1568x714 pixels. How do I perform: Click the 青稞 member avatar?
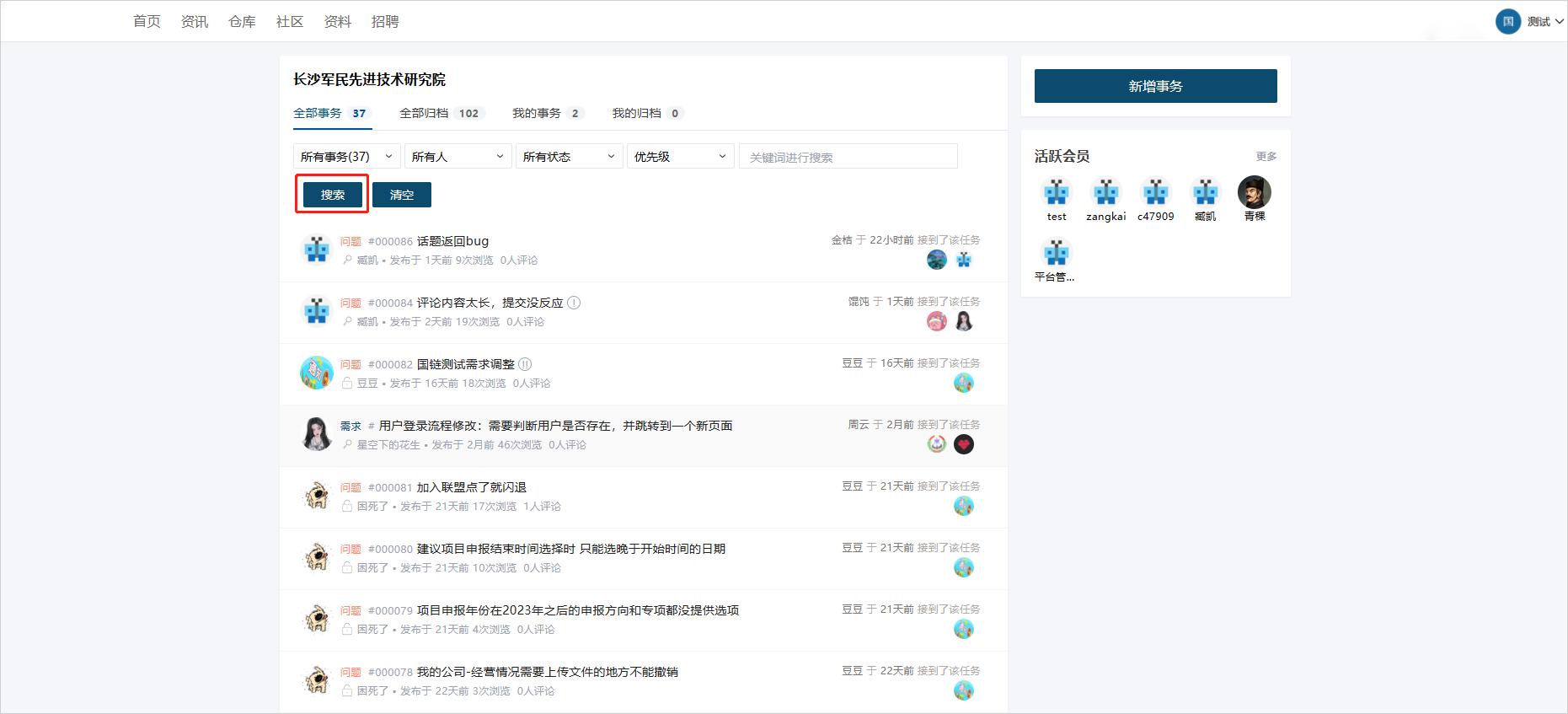click(x=1254, y=193)
